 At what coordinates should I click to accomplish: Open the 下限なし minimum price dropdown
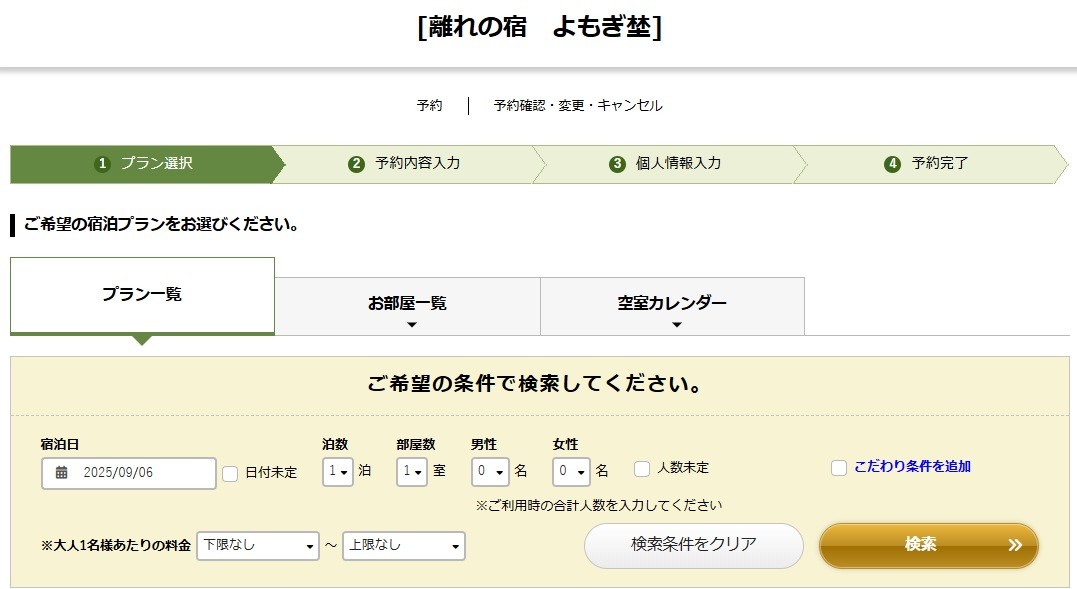(x=257, y=546)
